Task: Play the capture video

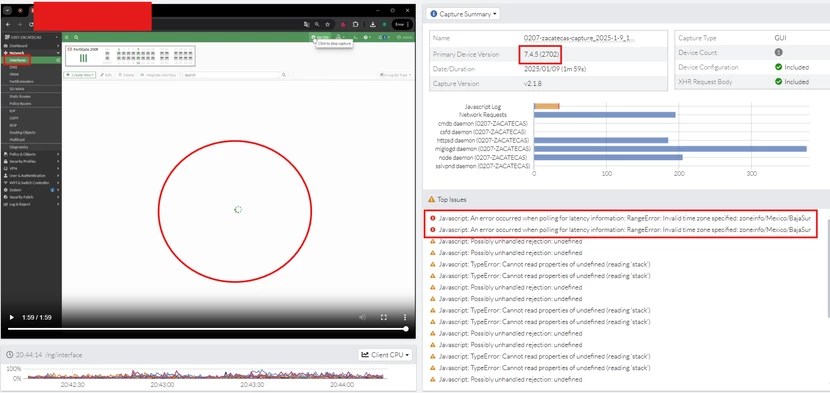Action: pos(12,317)
